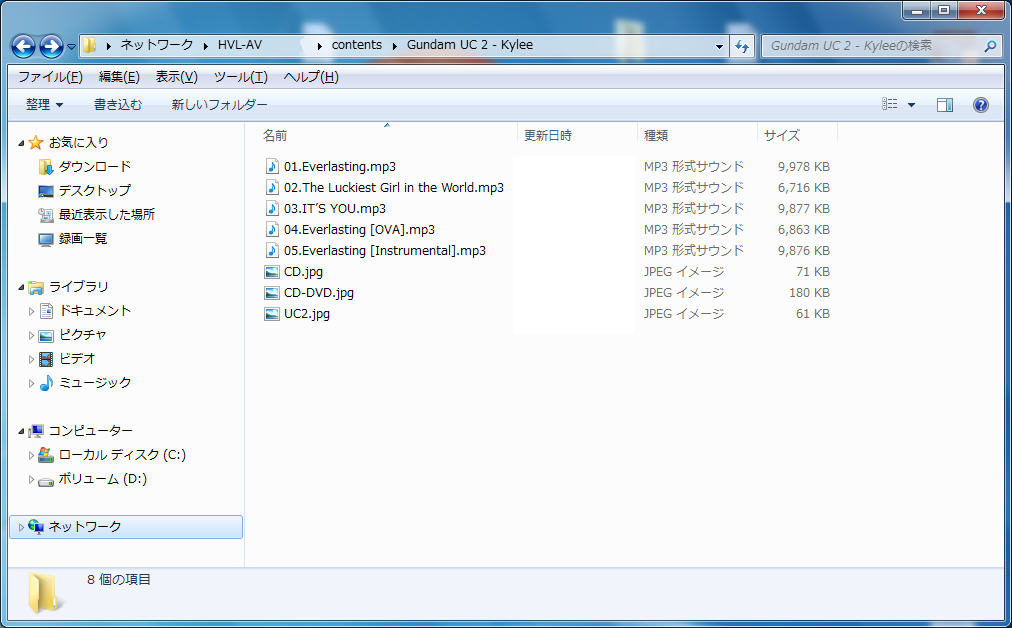Select 02.The Luckiest Girl in the World.mp3
Viewport: 1012px width, 628px height.
[x=394, y=188]
